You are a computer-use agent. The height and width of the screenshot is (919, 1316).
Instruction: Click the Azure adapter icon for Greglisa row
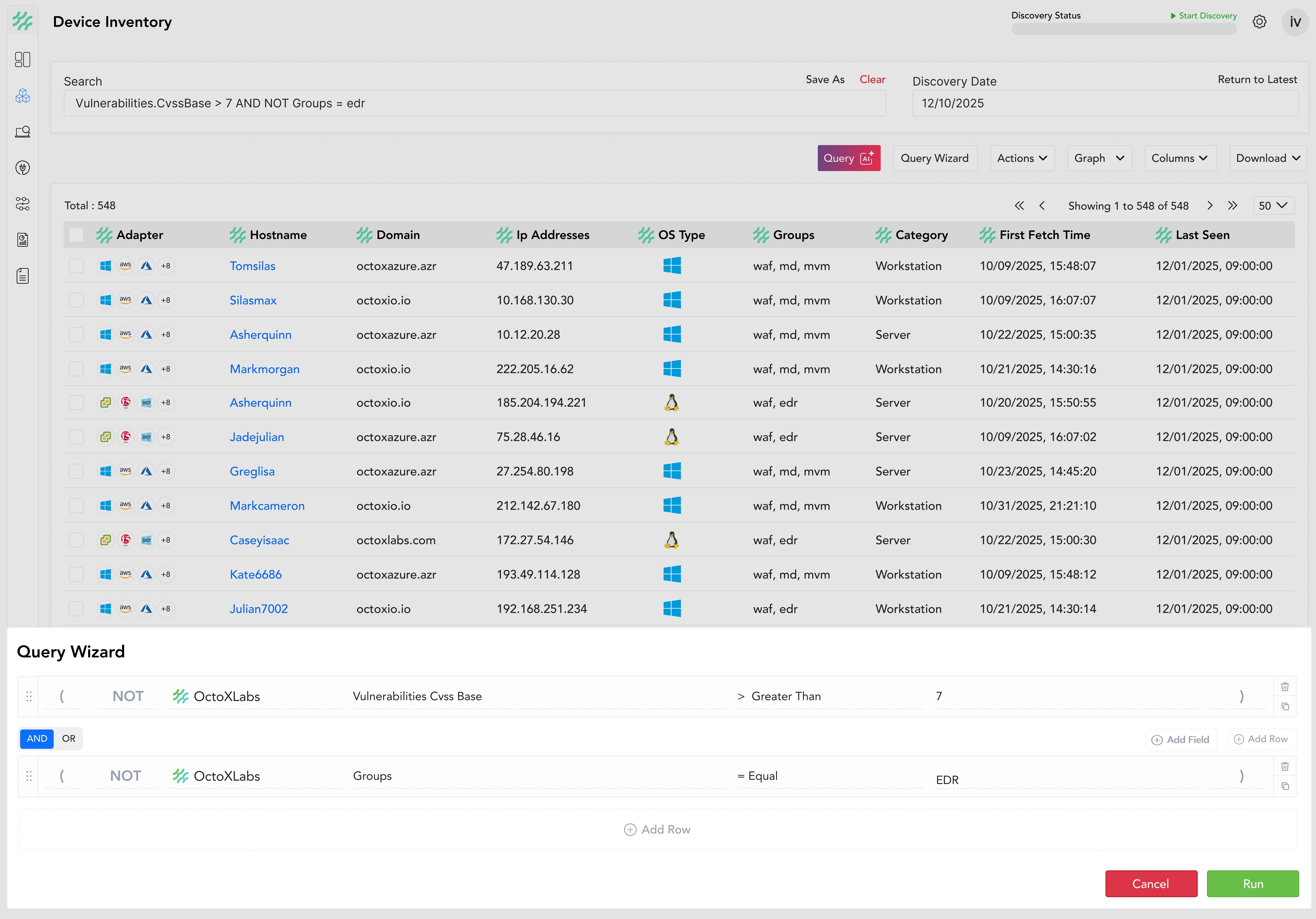coord(146,471)
